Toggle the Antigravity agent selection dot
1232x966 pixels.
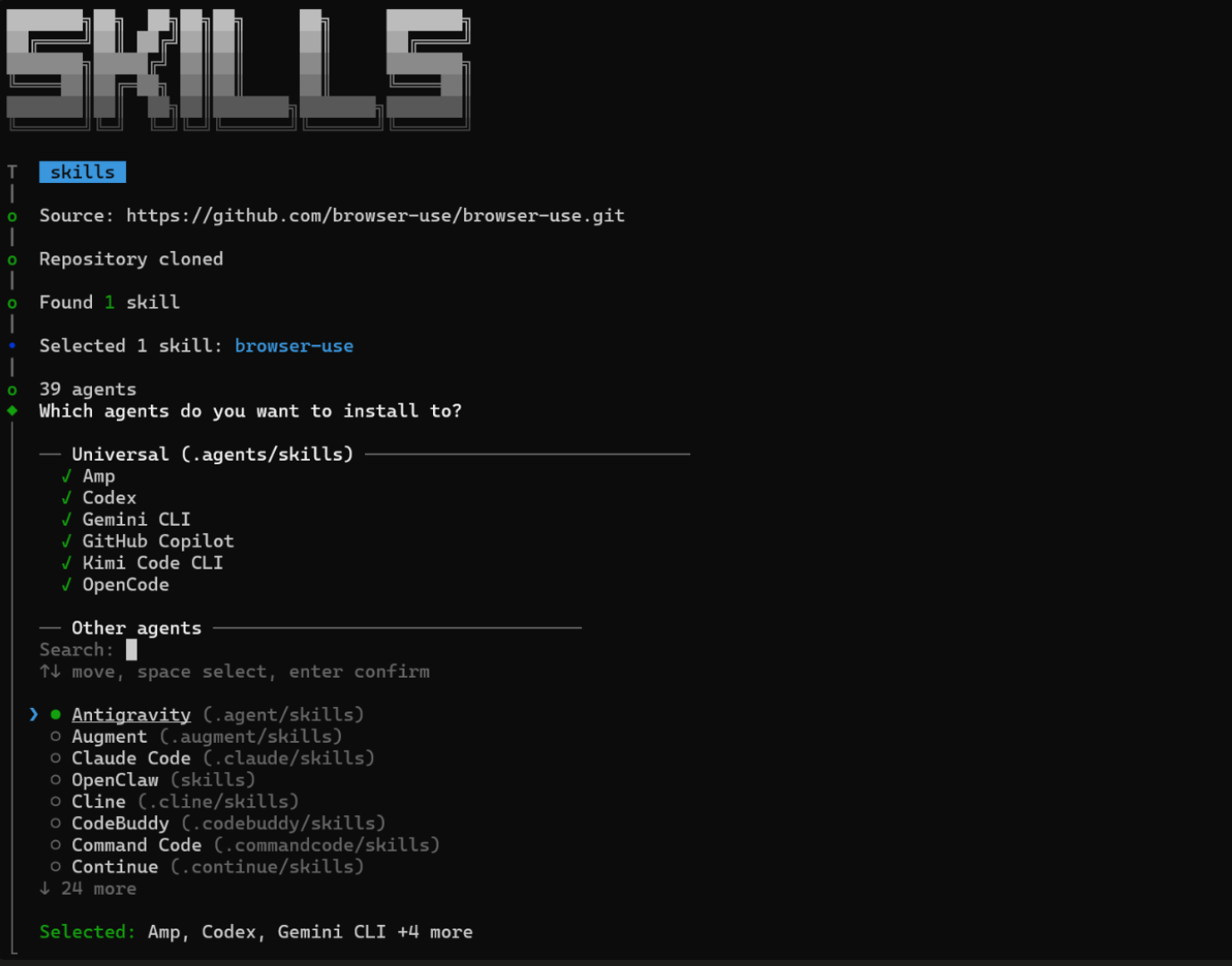[x=55, y=715]
